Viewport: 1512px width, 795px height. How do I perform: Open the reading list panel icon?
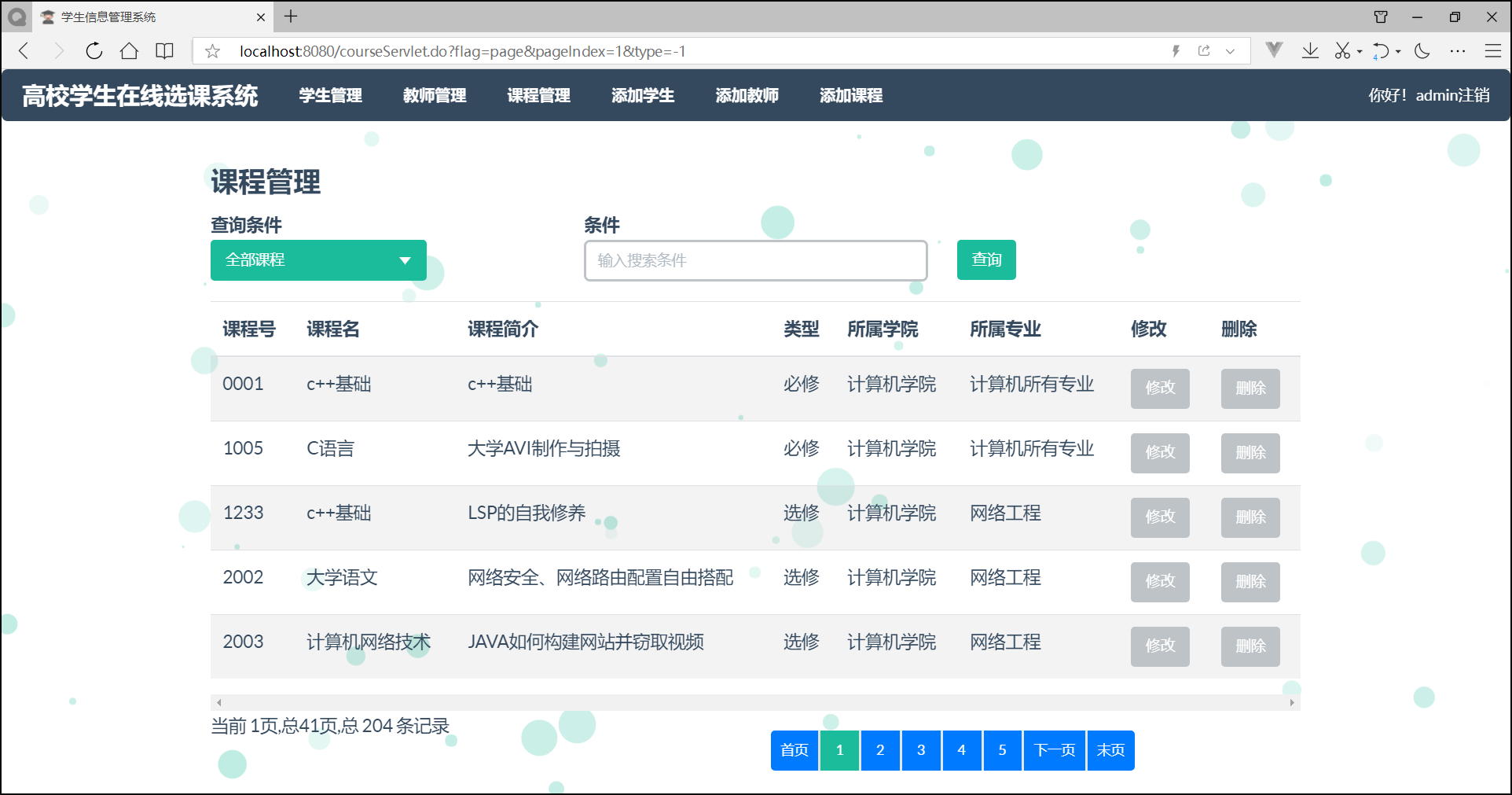[164, 50]
